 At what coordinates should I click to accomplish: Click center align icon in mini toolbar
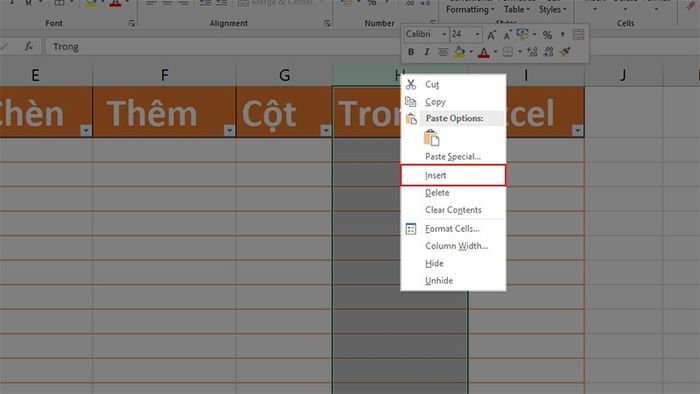click(x=443, y=52)
